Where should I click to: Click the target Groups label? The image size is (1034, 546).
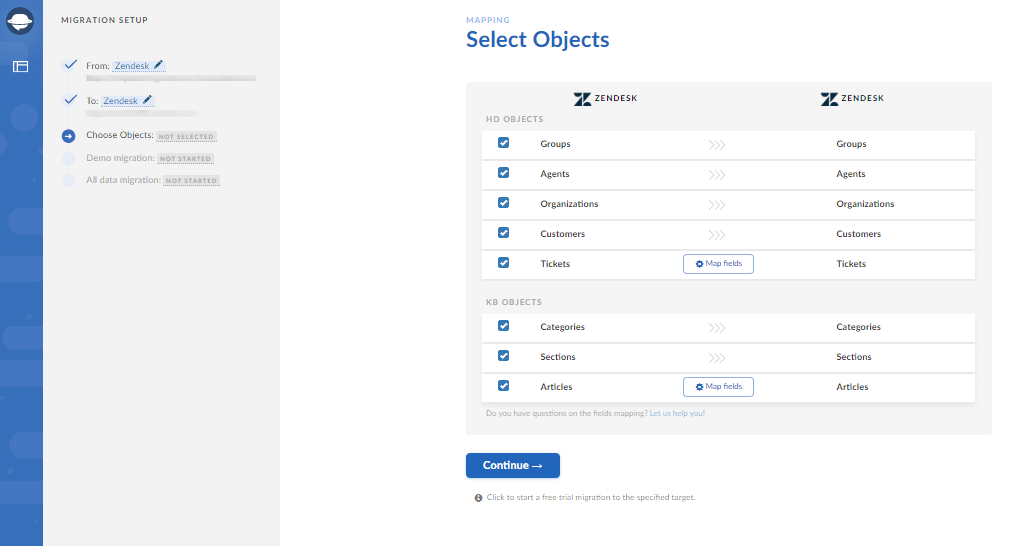point(851,144)
